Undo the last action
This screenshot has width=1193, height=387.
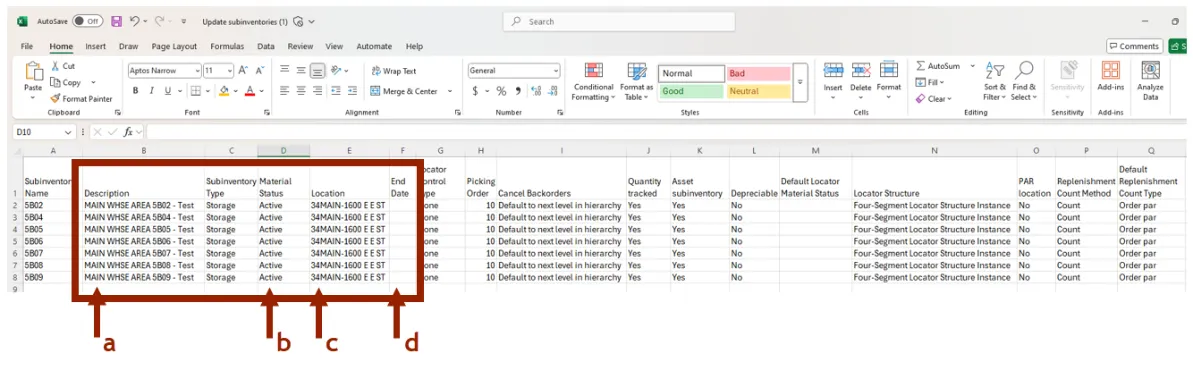135,21
